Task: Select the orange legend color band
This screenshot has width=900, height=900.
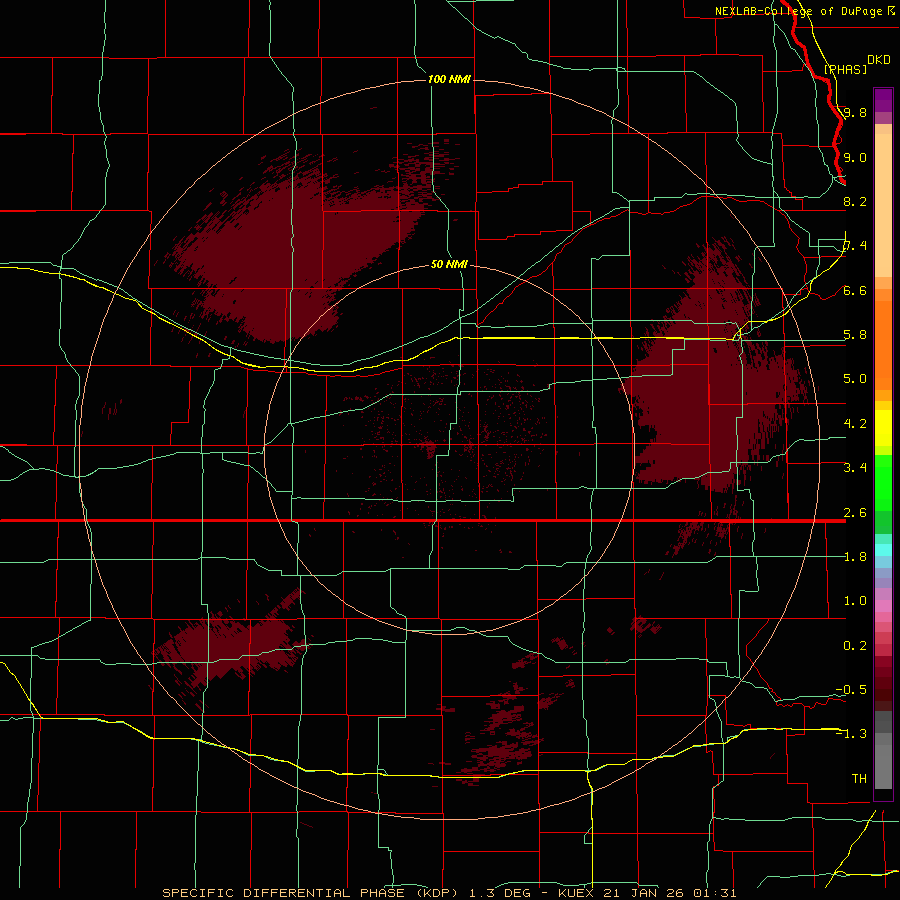Action: tap(883, 344)
